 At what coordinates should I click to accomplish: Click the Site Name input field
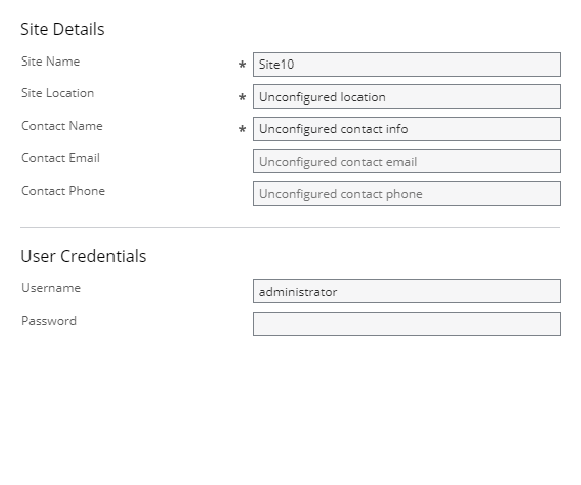coord(407,64)
